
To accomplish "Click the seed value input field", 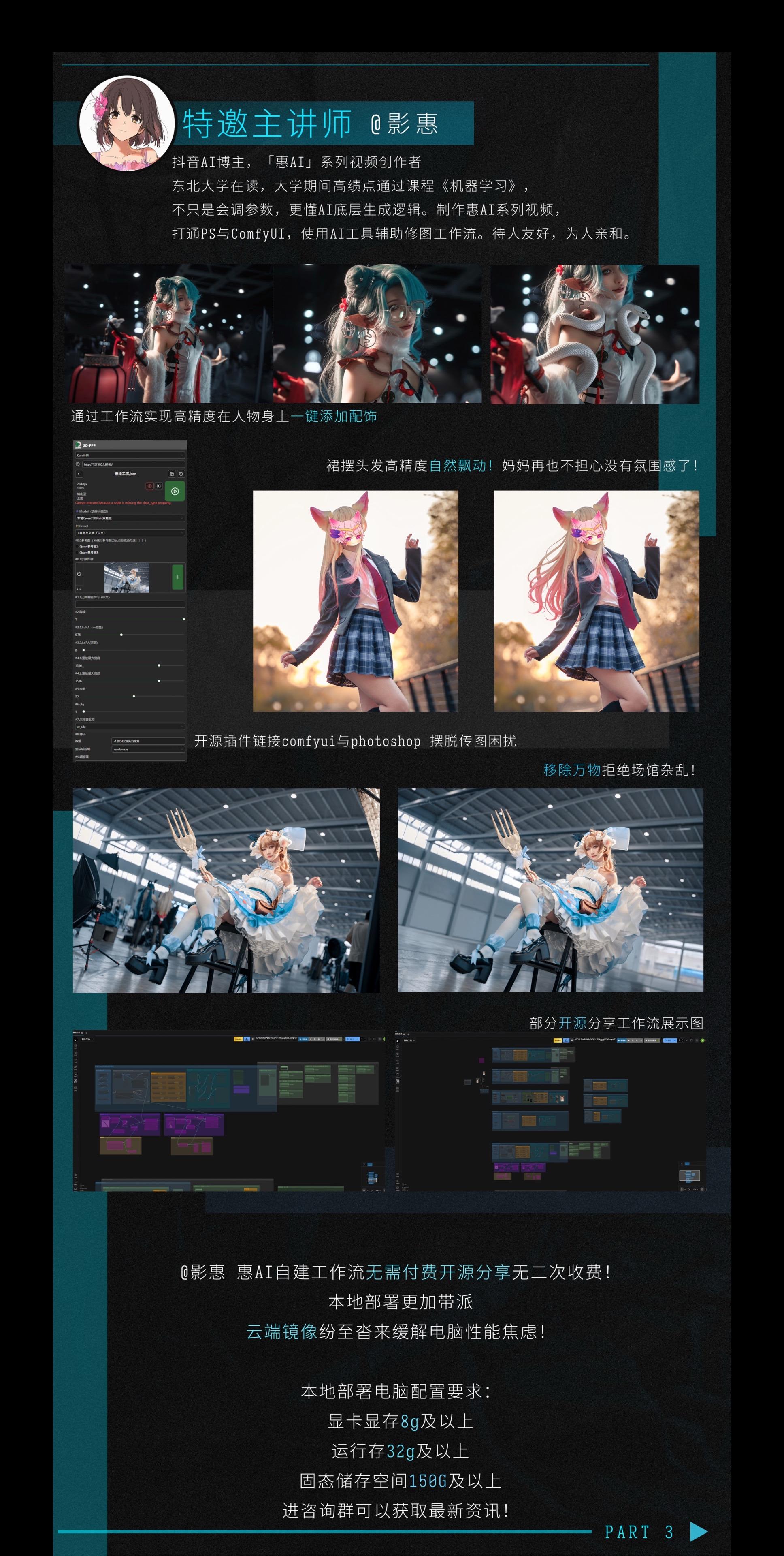I will [148, 741].
